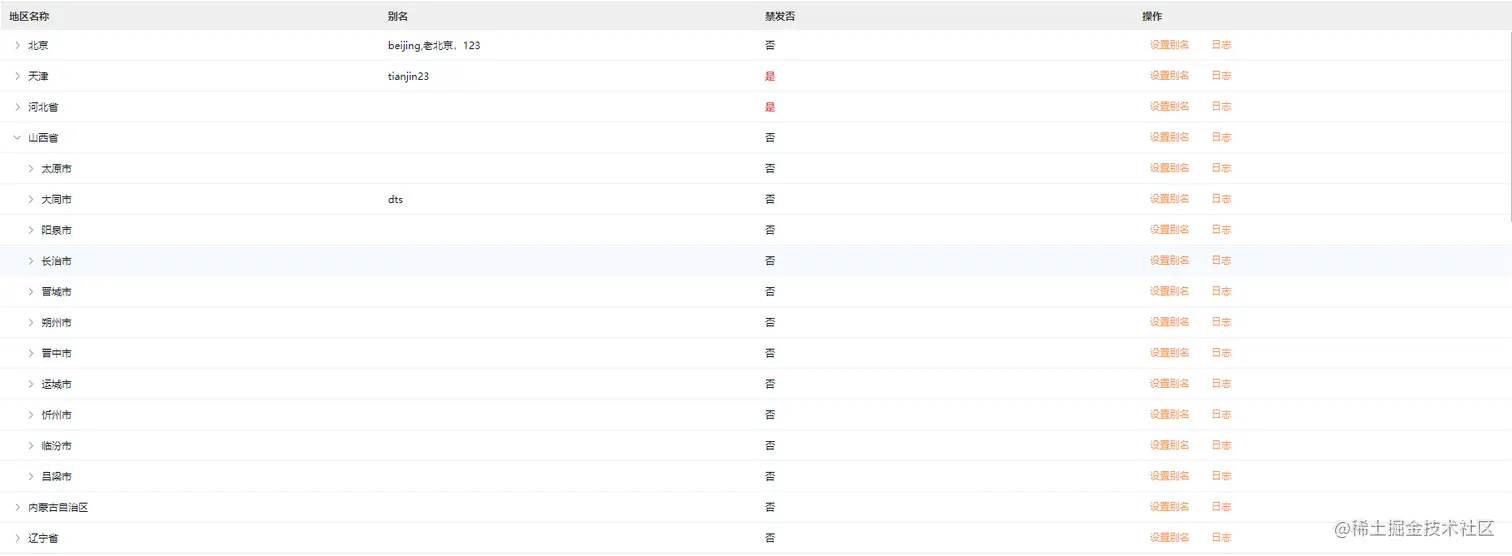Click 设置别名 for 临汾市
This screenshot has width=1512, height=556.
click(1169, 445)
